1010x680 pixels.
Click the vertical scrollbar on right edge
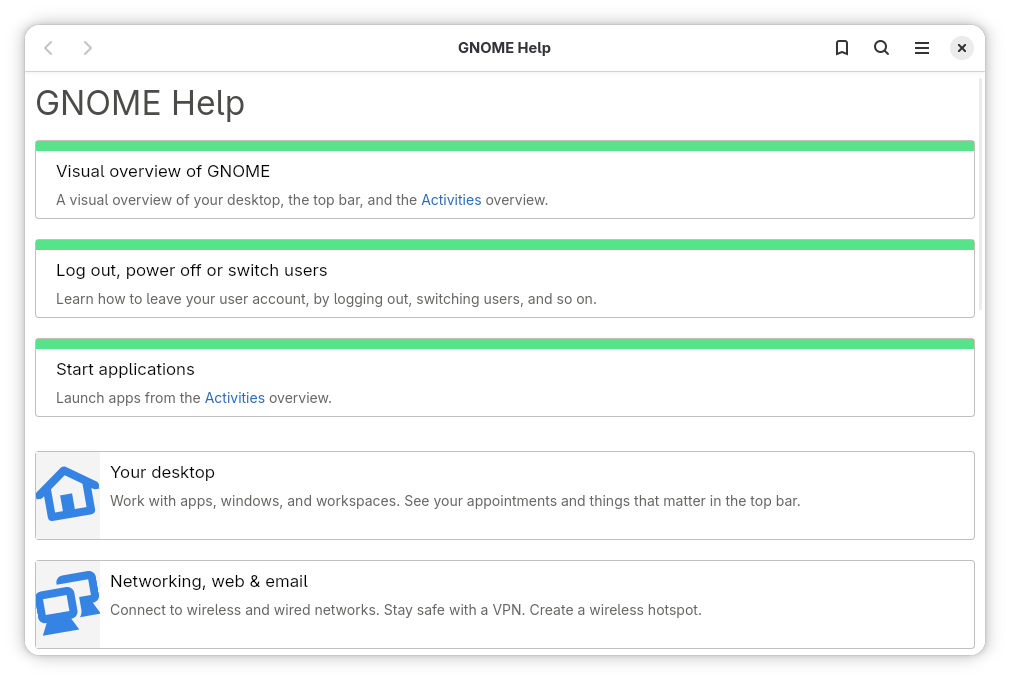click(980, 200)
